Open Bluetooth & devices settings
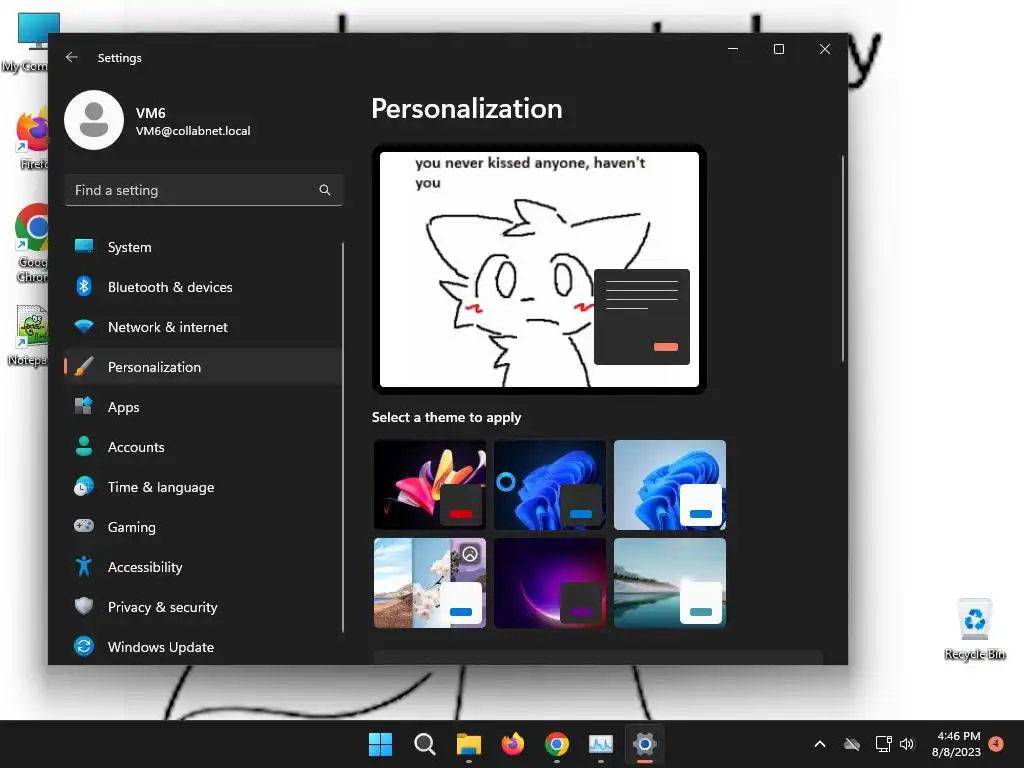 (x=202, y=287)
